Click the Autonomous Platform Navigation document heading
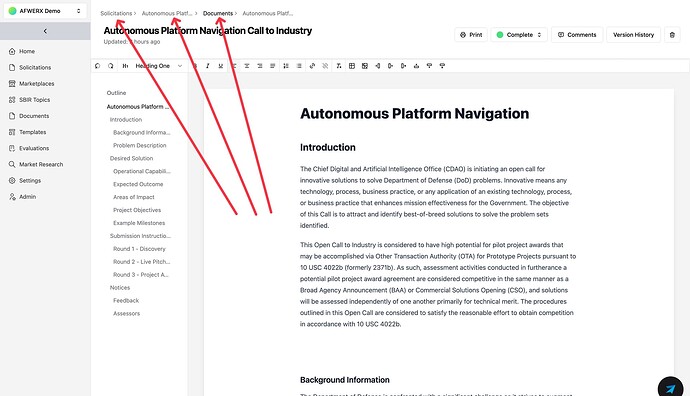 pos(415,114)
